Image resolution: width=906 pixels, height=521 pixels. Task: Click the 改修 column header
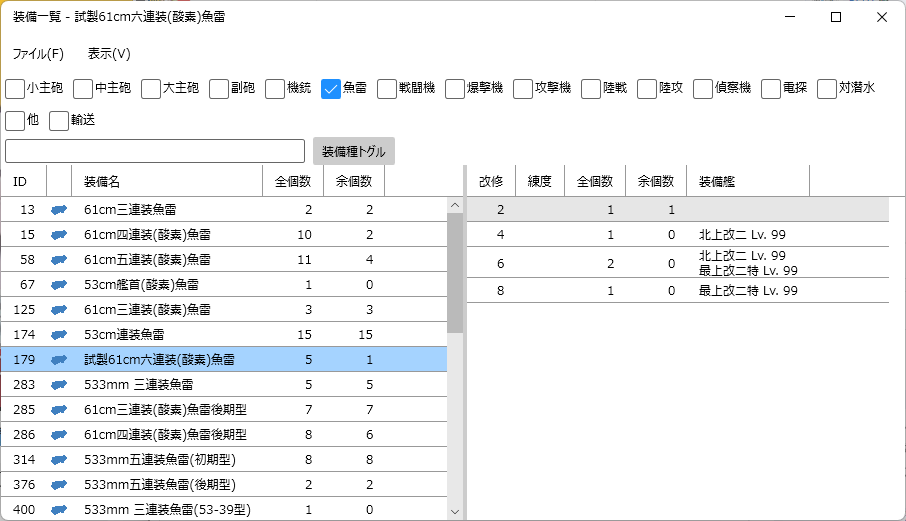pos(491,181)
